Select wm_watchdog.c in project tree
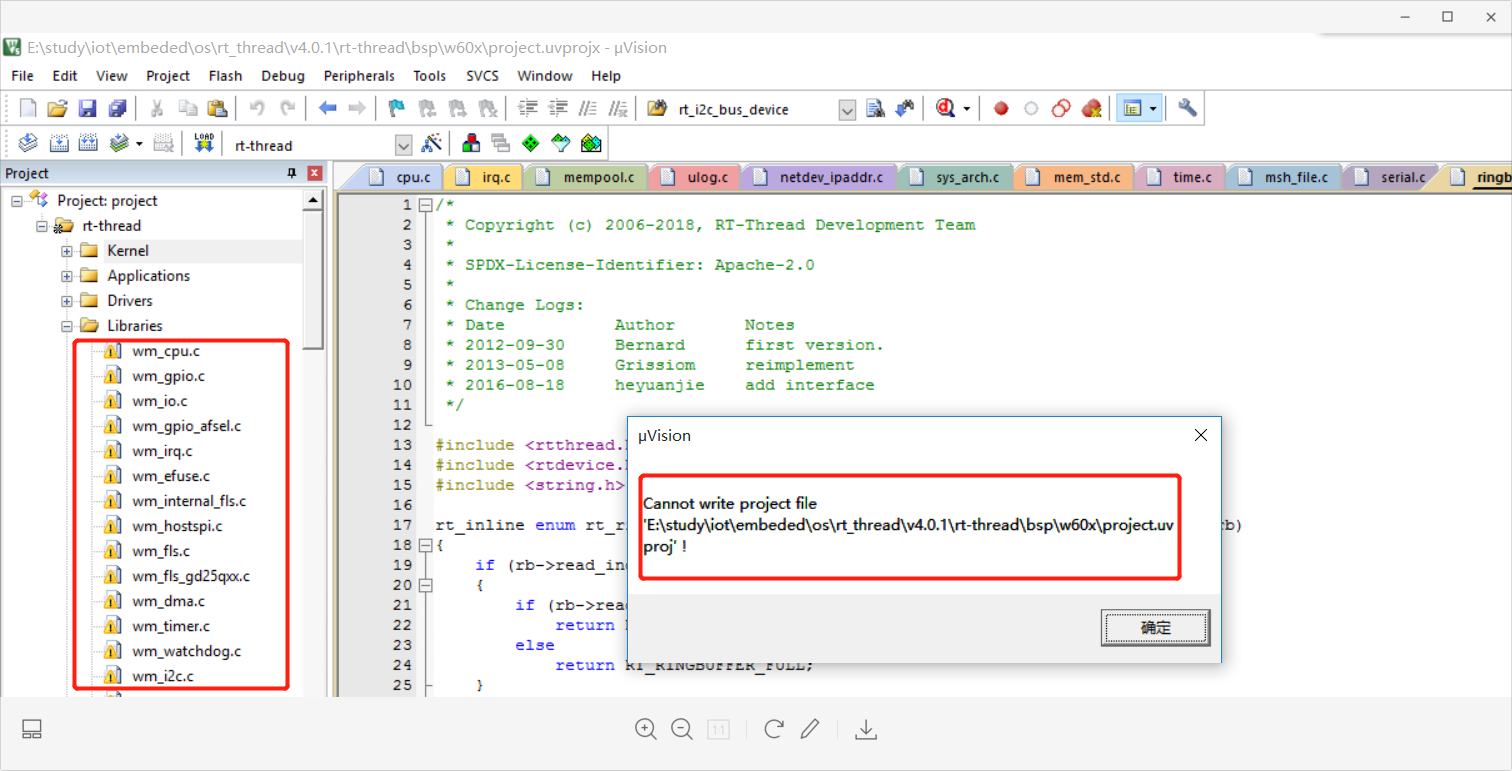 click(x=186, y=651)
